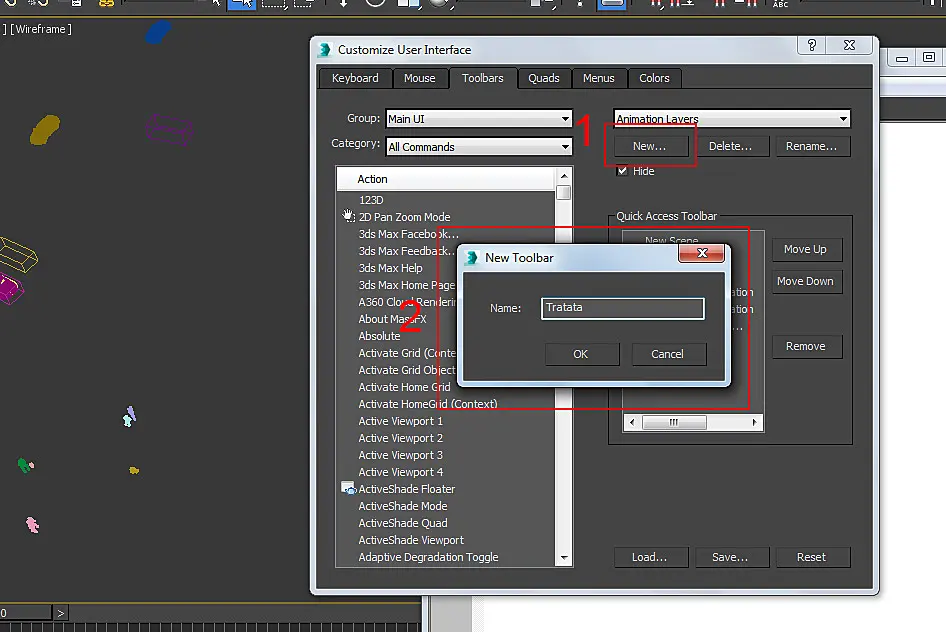This screenshot has height=632, width=946.
Task: Click the Name field containing Tratata
Action: click(x=622, y=308)
